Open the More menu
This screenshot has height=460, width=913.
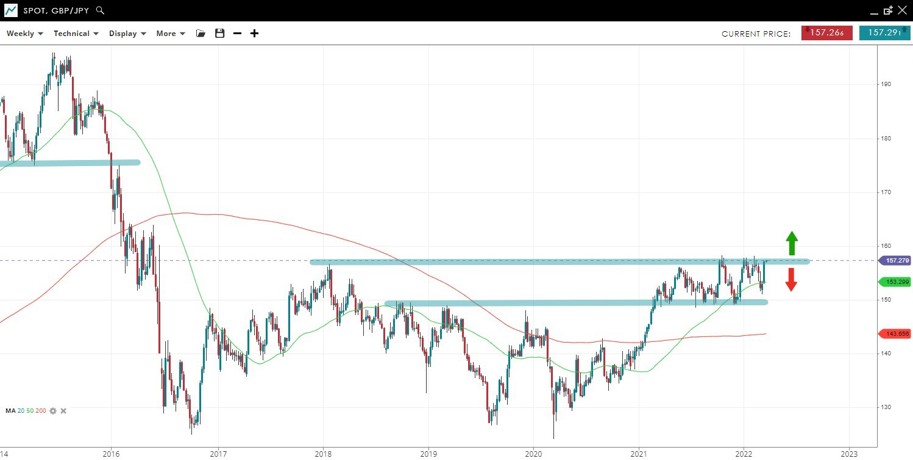pos(170,34)
